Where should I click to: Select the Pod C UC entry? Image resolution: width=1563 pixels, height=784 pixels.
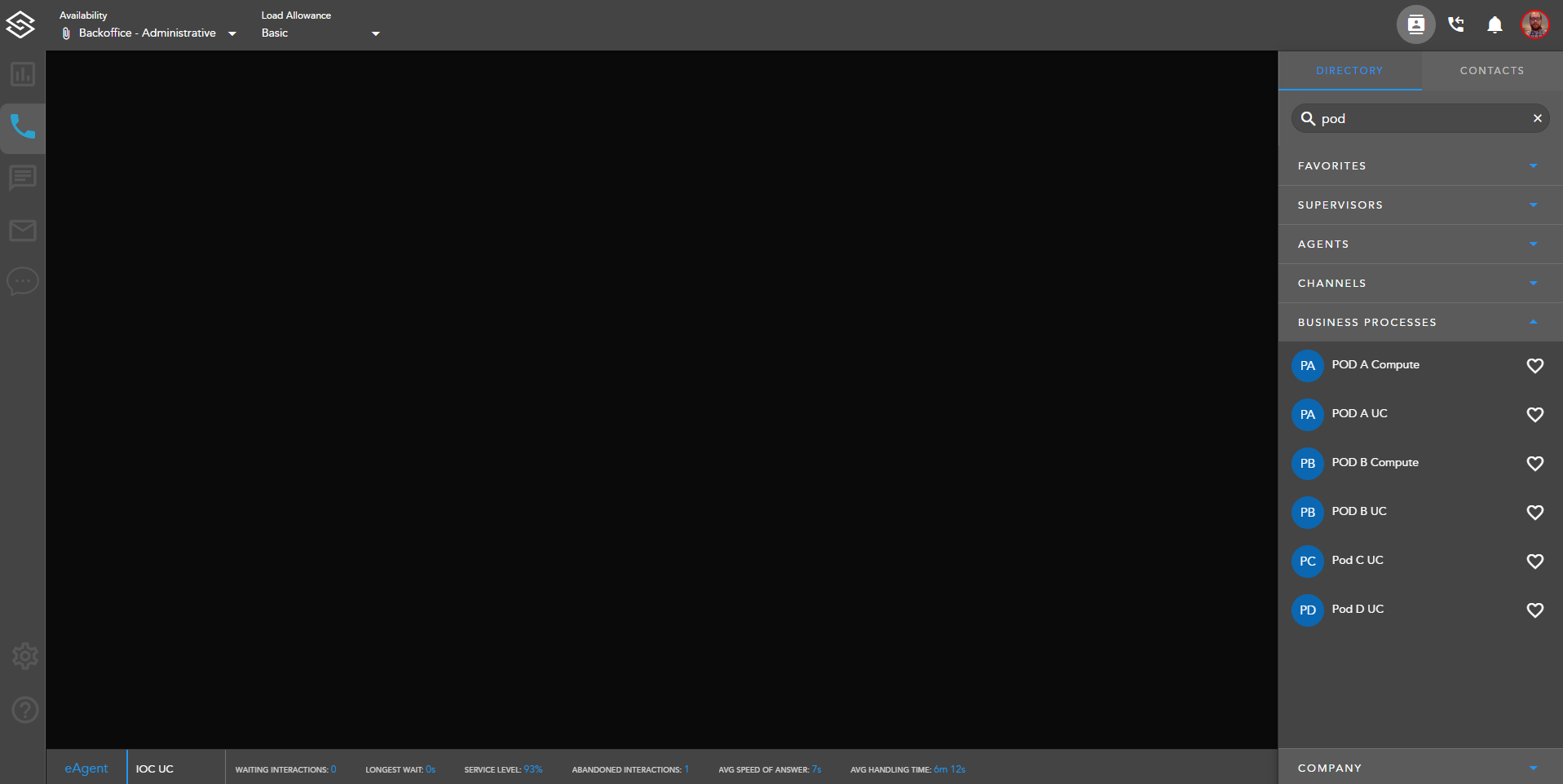pos(1358,561)
